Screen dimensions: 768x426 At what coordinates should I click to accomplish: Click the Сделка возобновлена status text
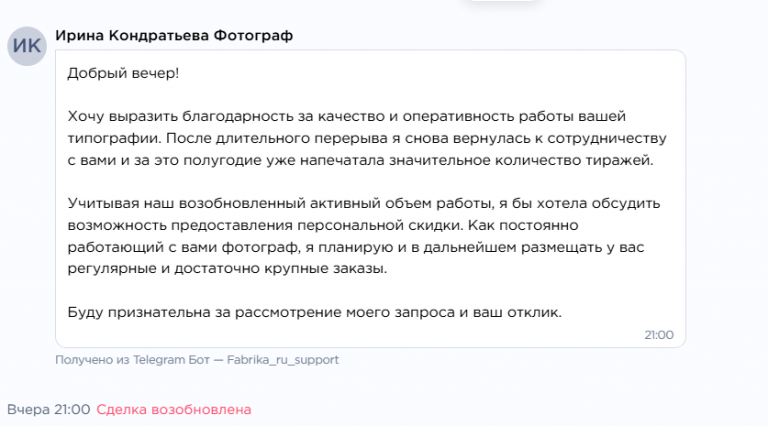(174, 409)
